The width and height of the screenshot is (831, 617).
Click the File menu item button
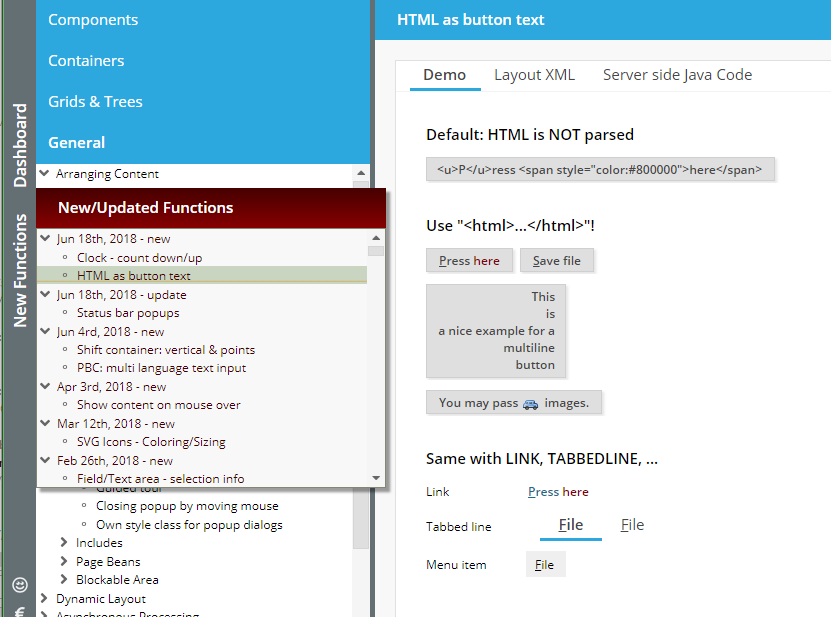(x=545, y=565)
